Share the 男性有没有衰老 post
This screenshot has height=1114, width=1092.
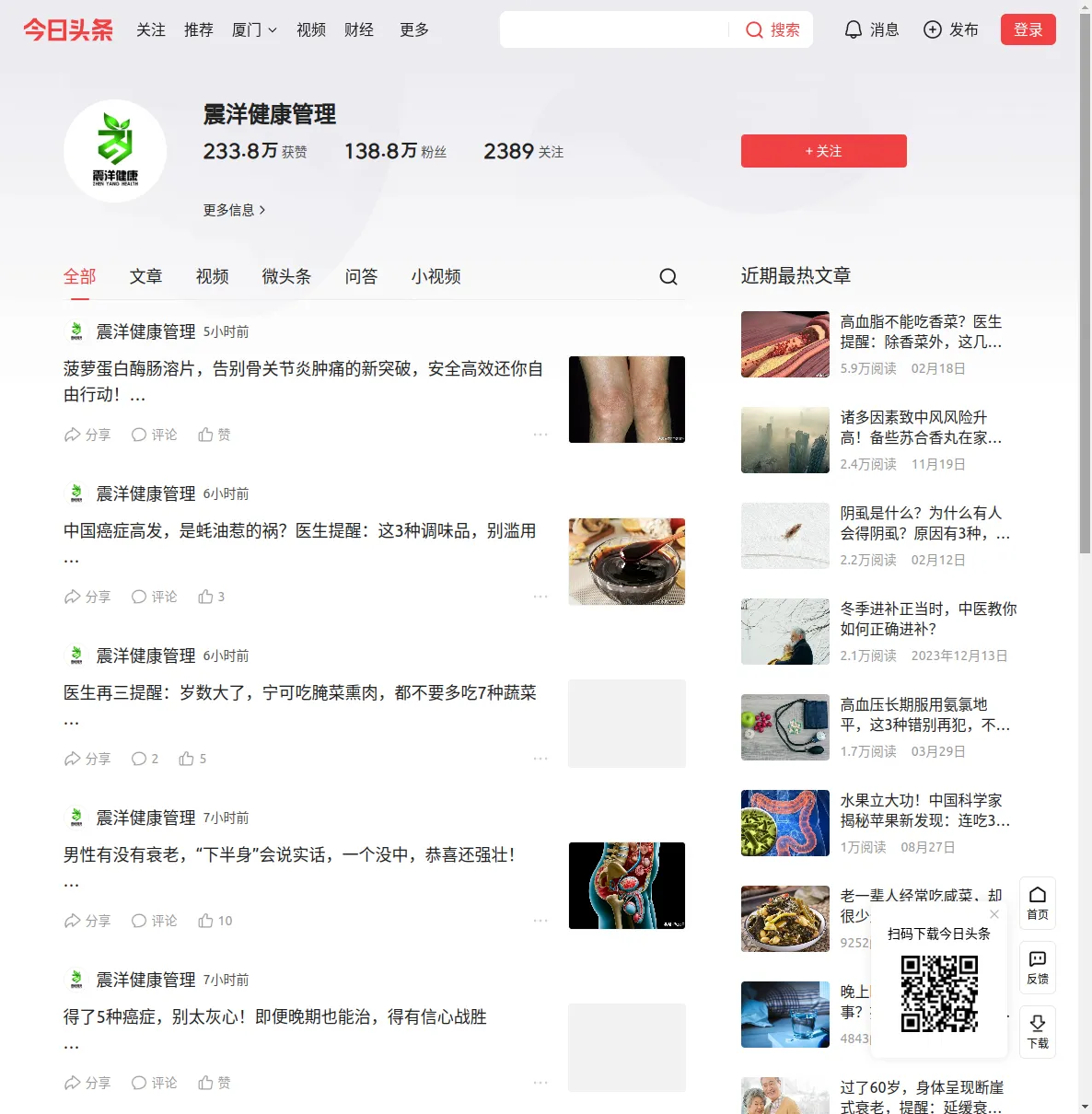pyautogui.click(x=87, y=921)
